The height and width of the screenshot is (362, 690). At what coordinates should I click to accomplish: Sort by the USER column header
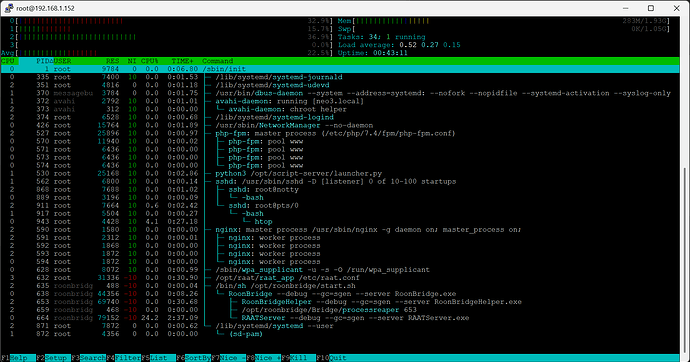coord(62,61)
